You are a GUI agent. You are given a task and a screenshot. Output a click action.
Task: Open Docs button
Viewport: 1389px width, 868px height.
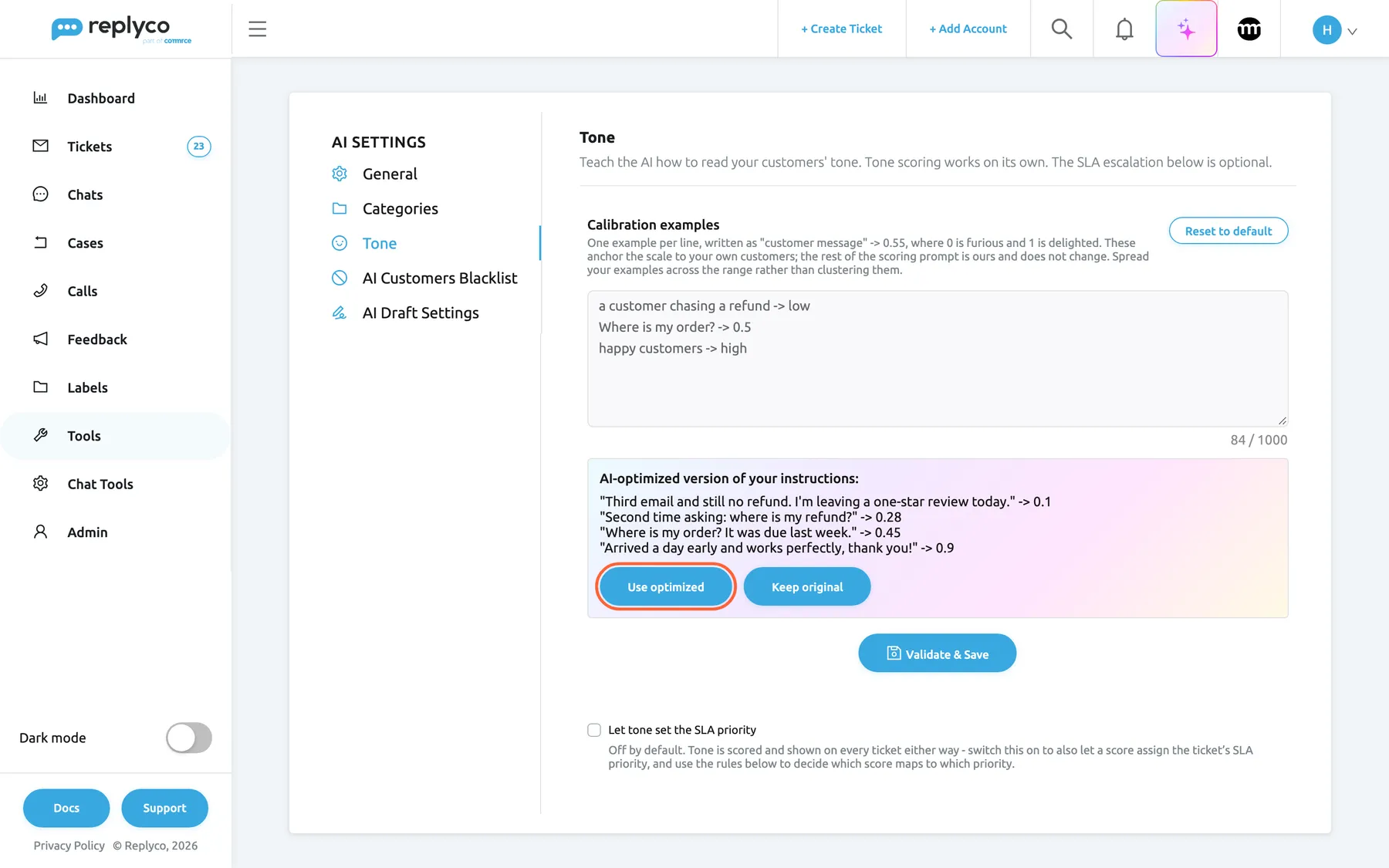pyautogui.click(x=66, y=808)
